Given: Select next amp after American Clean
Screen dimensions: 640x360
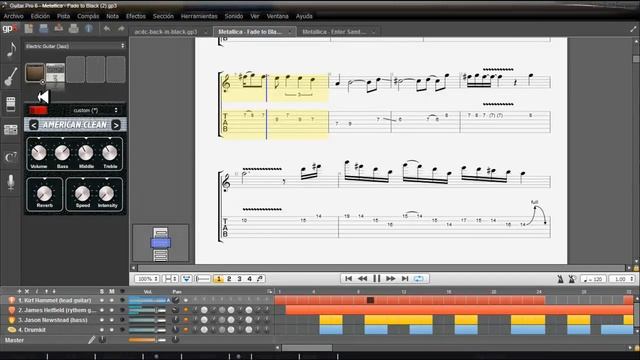Looking at the screenshot, I should coord(116,125).
